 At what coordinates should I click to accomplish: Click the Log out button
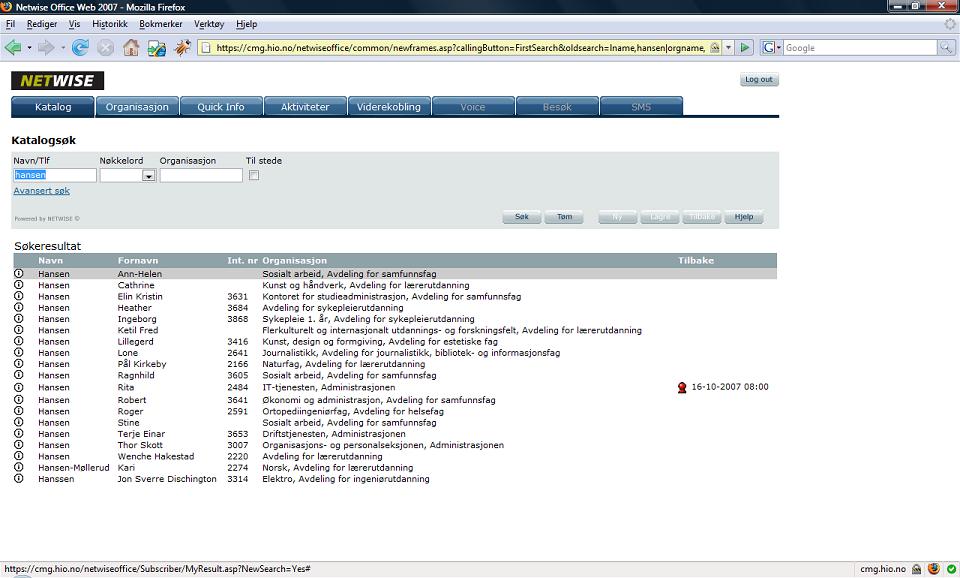[x=759, y=80]
